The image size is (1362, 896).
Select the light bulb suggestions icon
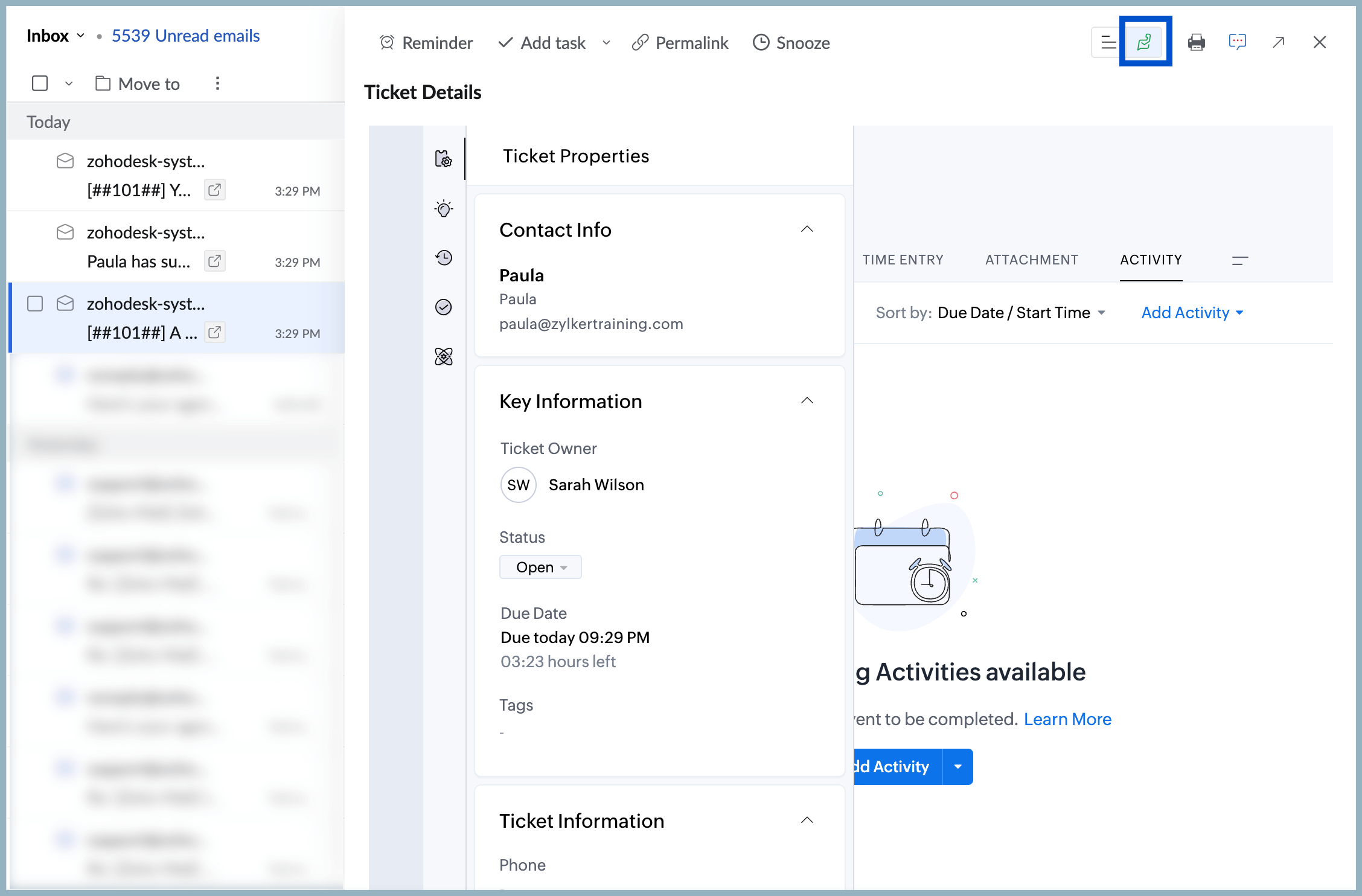point(444,208)
